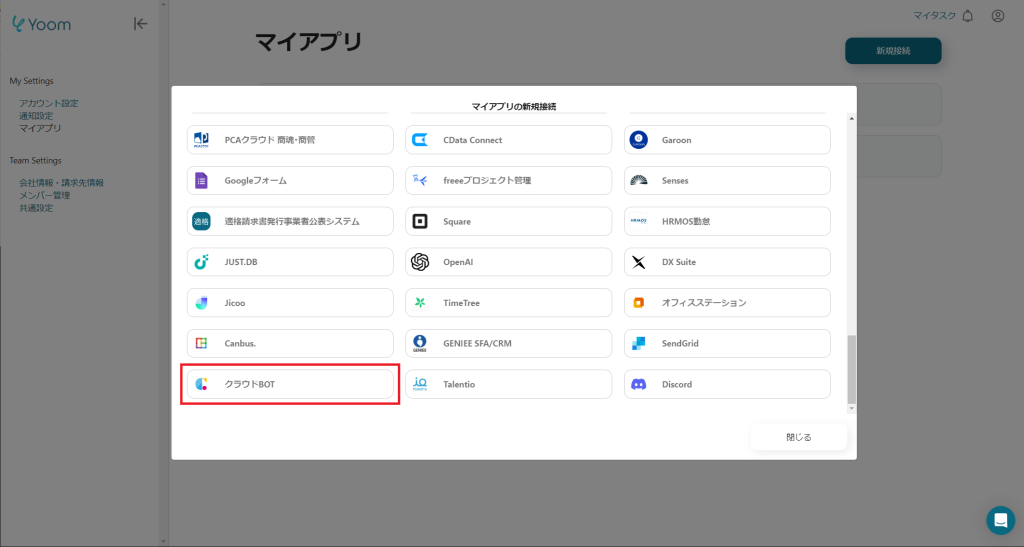Select the HRMOS勤怠 label
Image resolution: width=1024 pixels, height=547 pixels.
pos(686,221)
